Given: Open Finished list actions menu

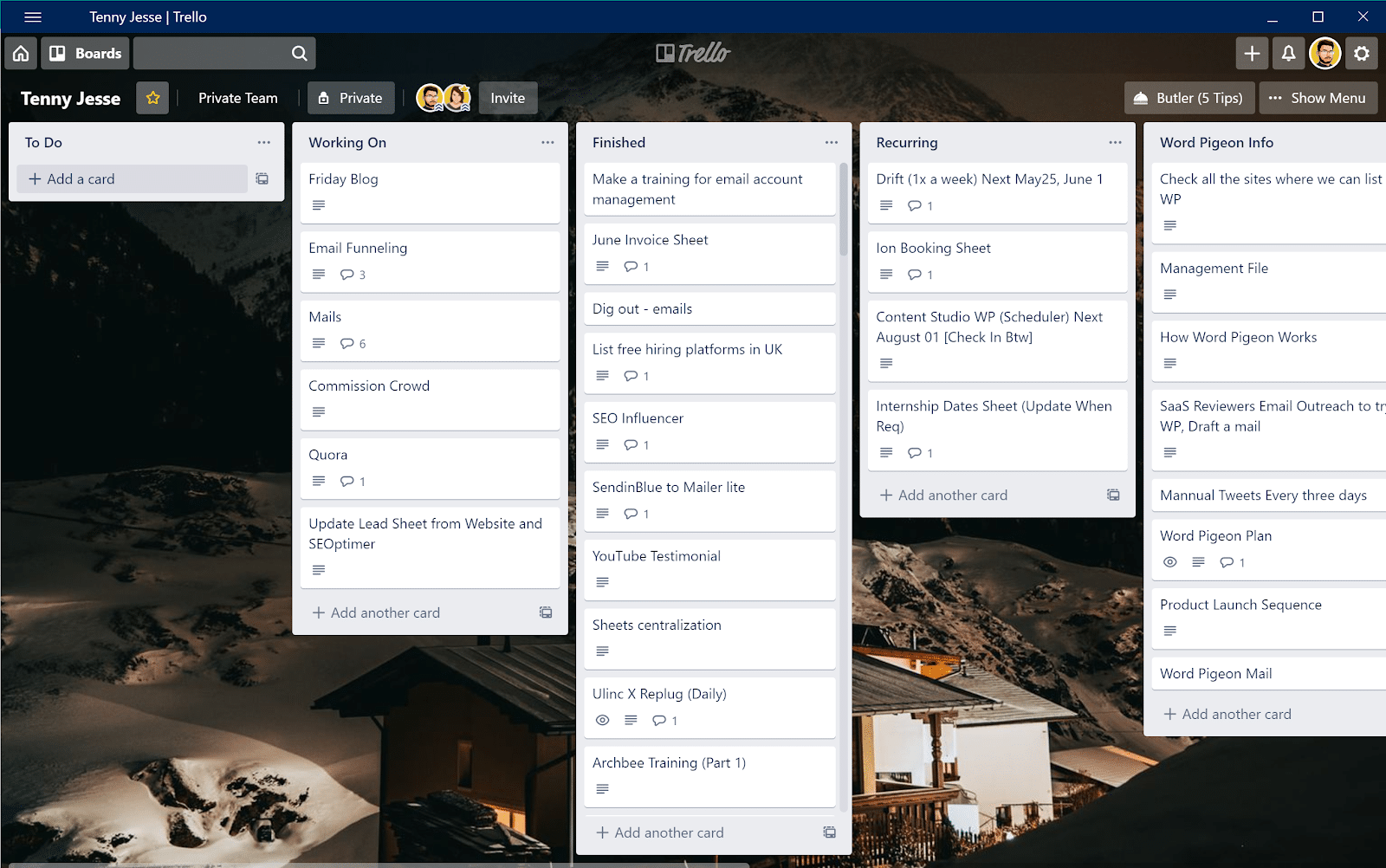Looking at the screenshot, I should coord(832,143).
